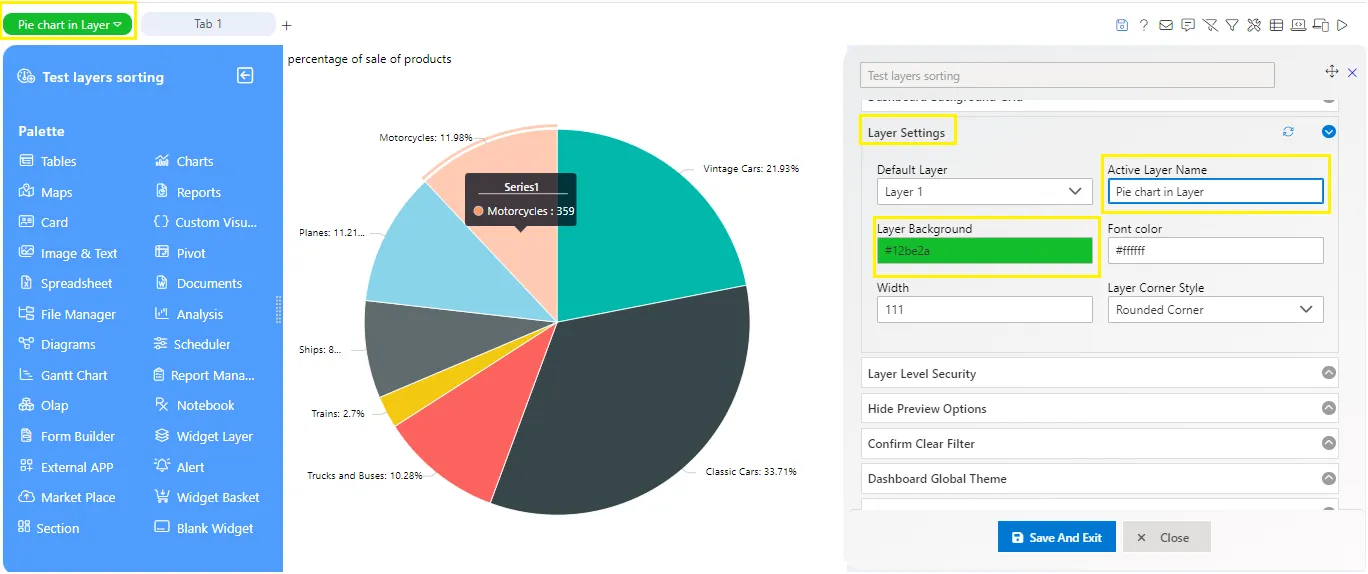Screen dimensions: 1368x574
Task: Close the settings panel with the X icon
Action: [1352, 73]
